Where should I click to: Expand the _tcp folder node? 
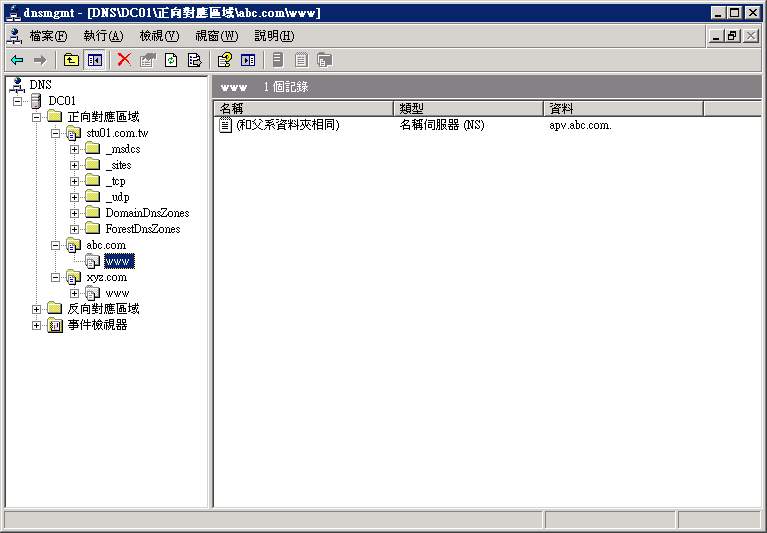coord(74,181)
